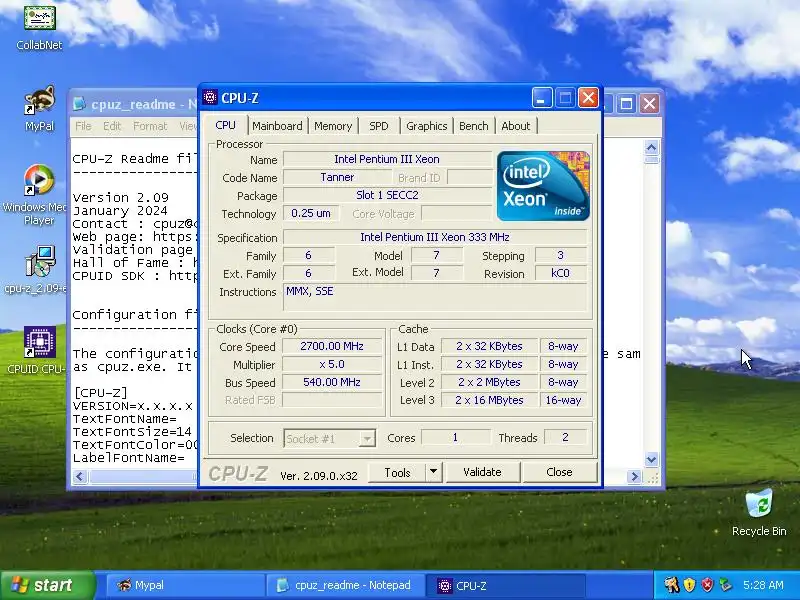
Task: Select the CPU tab
Action: point(226,125)
